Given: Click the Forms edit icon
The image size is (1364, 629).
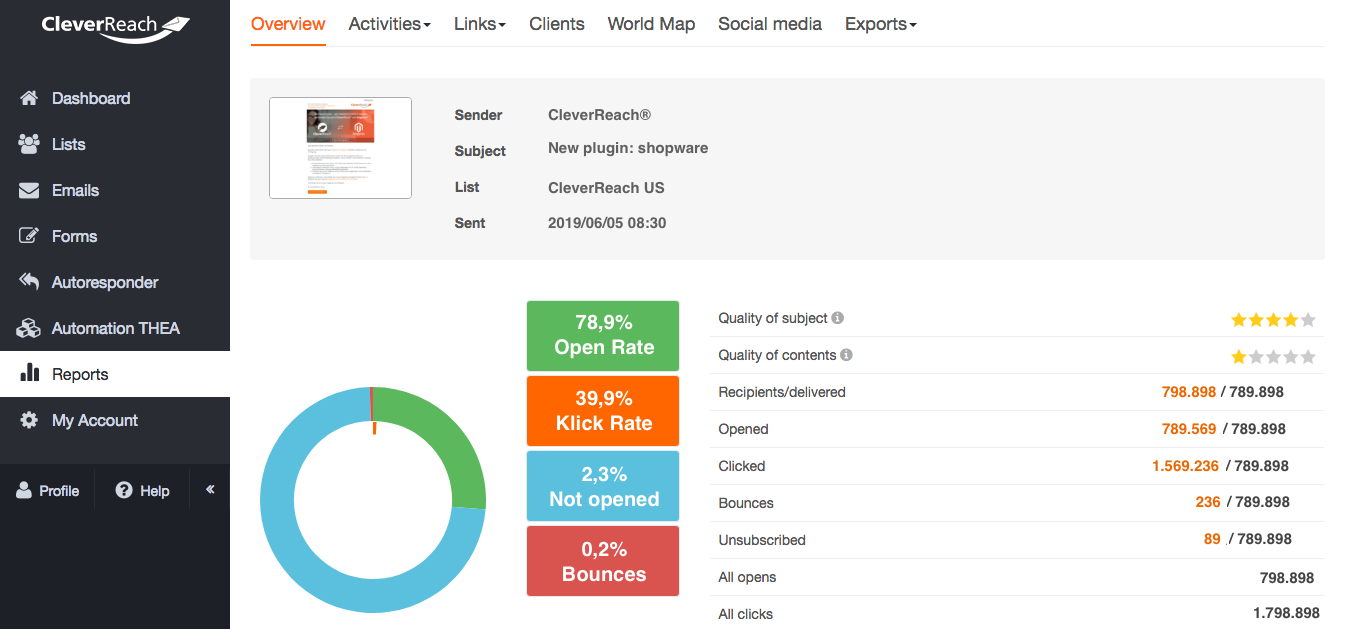Looking at the screenshot, I should tap(30, 236).
